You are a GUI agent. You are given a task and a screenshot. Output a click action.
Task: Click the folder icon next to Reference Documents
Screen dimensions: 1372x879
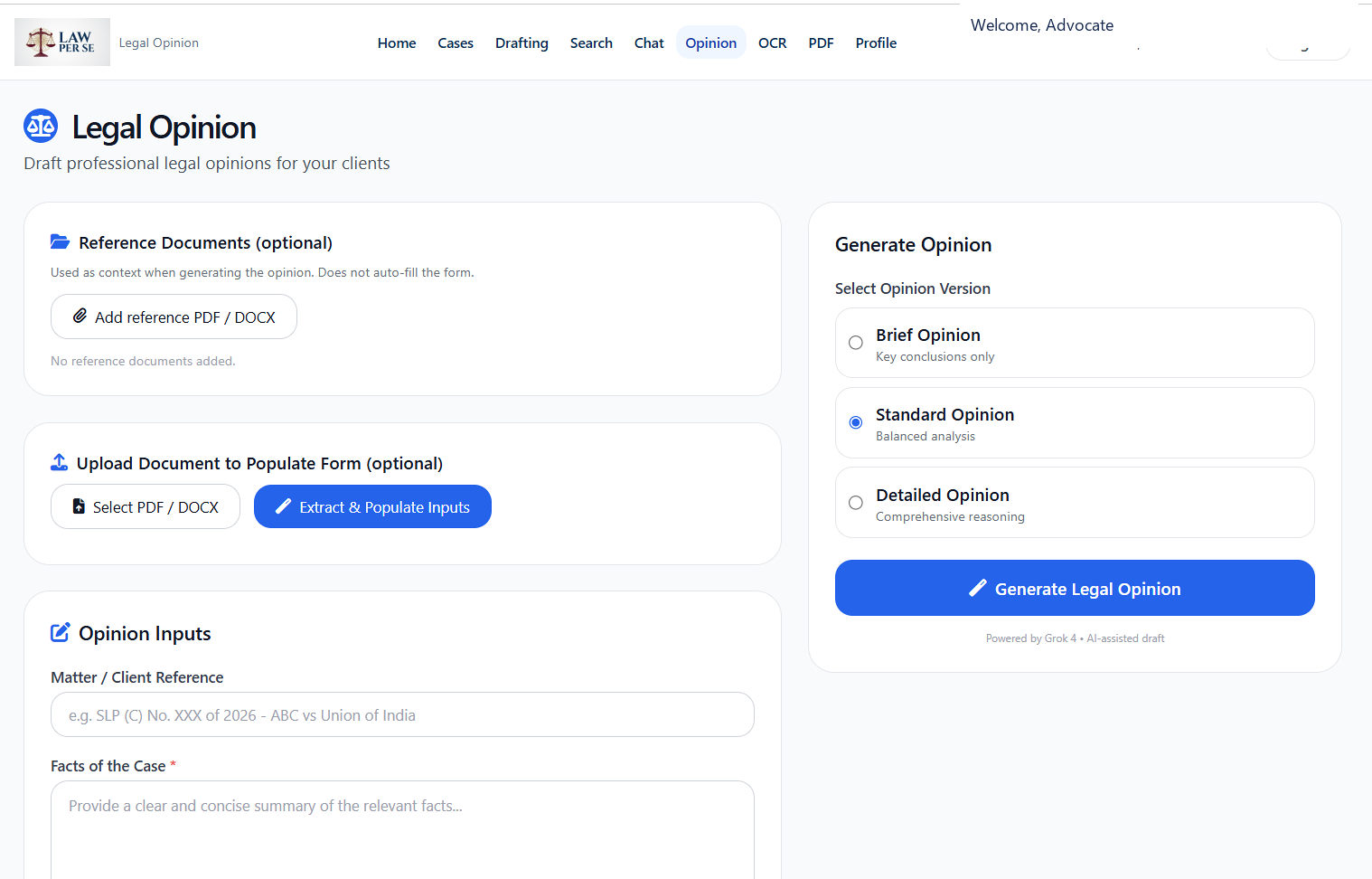click(x=61, y=242)
